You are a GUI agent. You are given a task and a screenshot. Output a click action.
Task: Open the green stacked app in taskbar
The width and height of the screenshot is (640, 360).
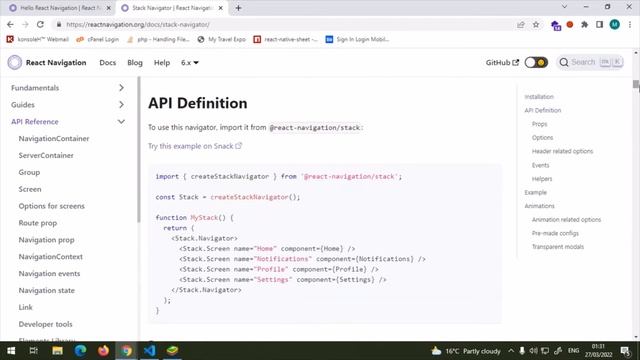pos(173,351)
